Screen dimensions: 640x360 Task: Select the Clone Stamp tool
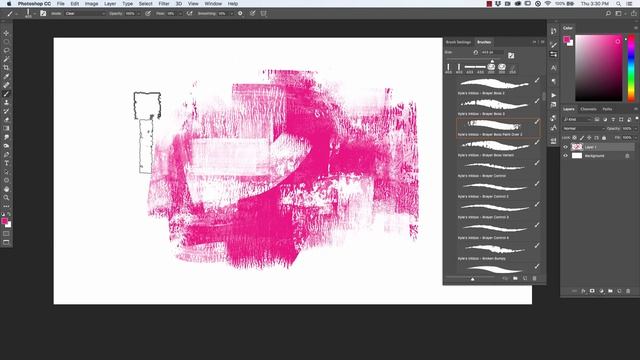click(x=6, y=102)
